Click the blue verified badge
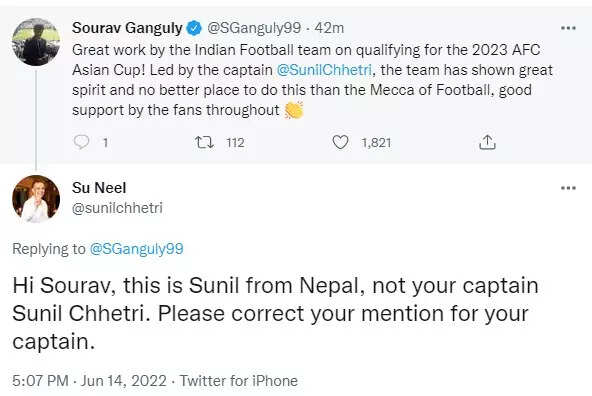 [x=194, y=28]
